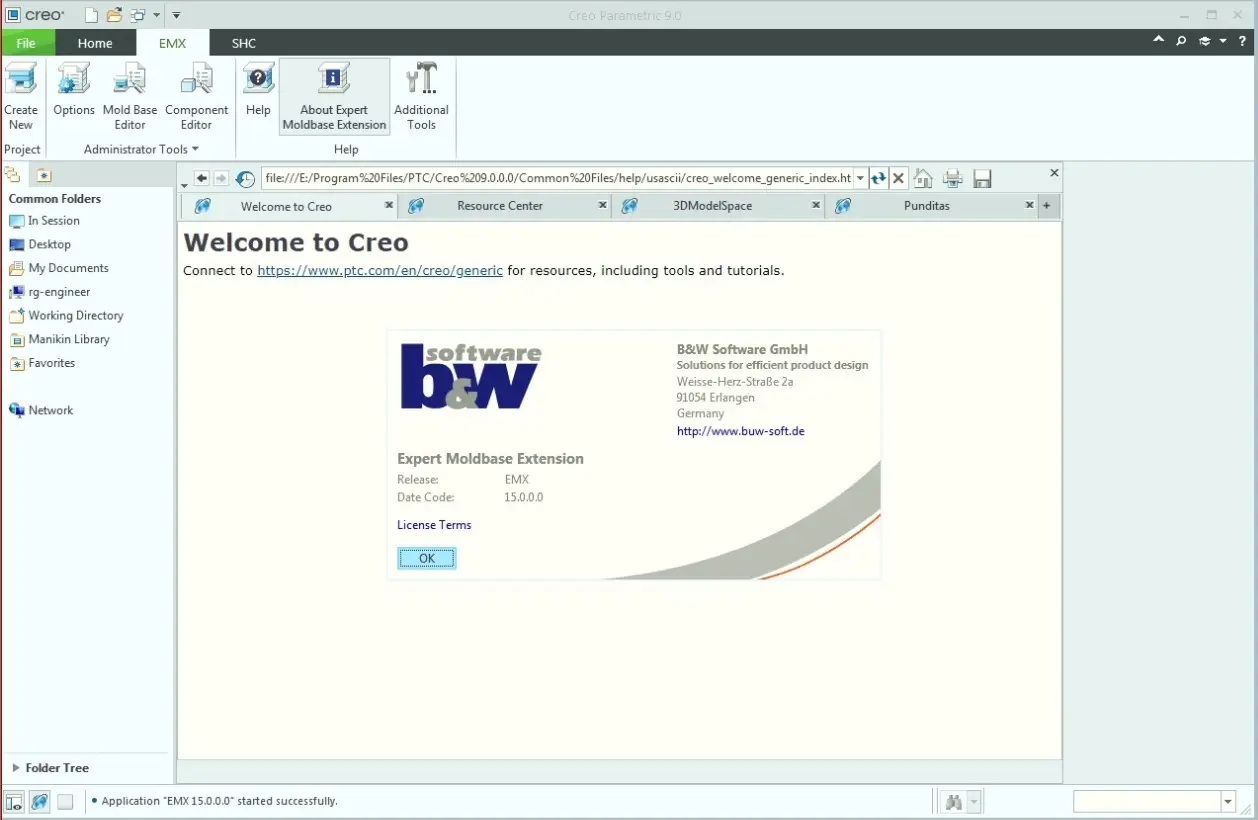Print the current browser page
Viewport: 1258px width, 820px height.
(x=952, y=177)
